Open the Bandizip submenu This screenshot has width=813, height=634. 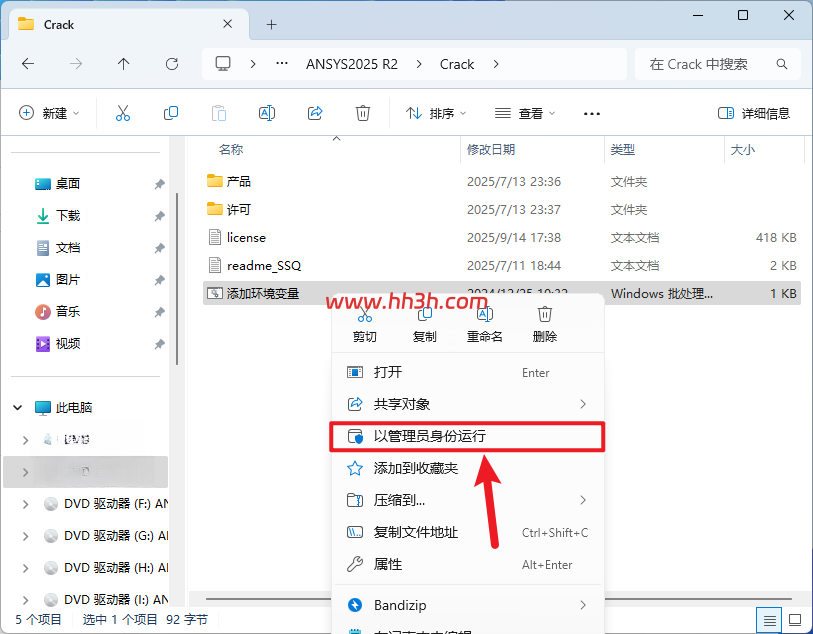pos(467,605)
